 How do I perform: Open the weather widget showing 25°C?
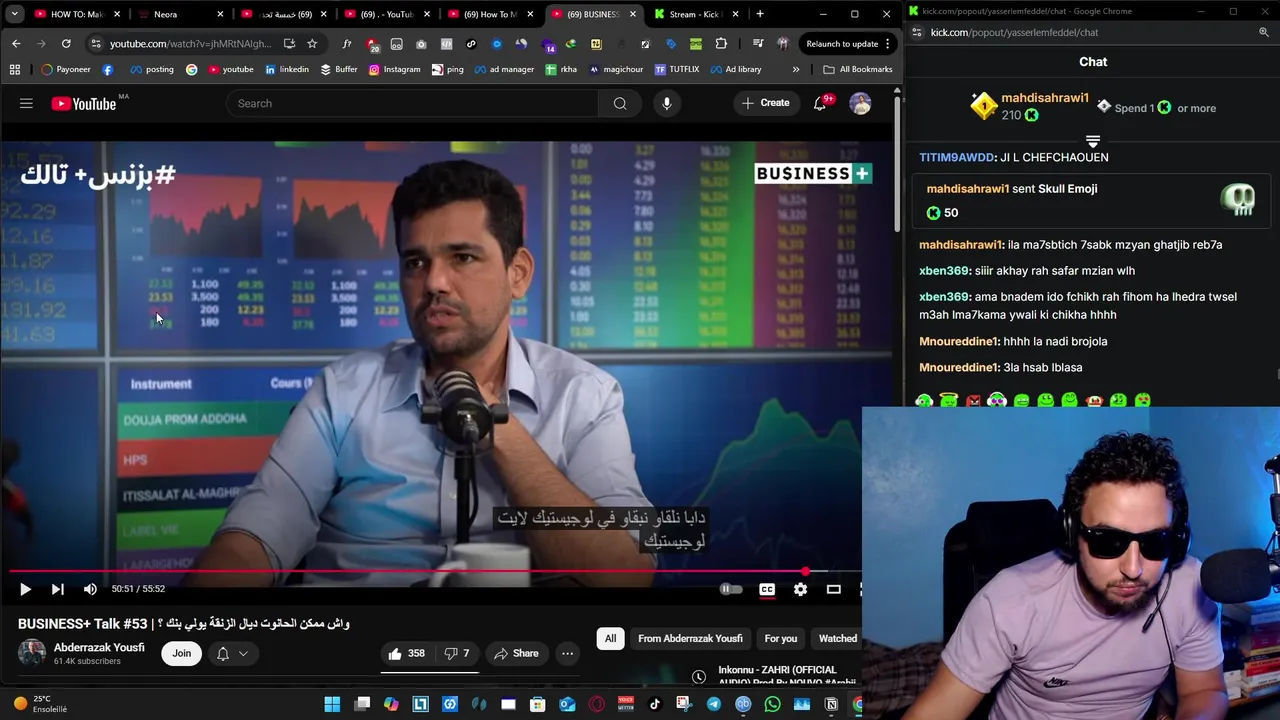[x=40, y=704]
